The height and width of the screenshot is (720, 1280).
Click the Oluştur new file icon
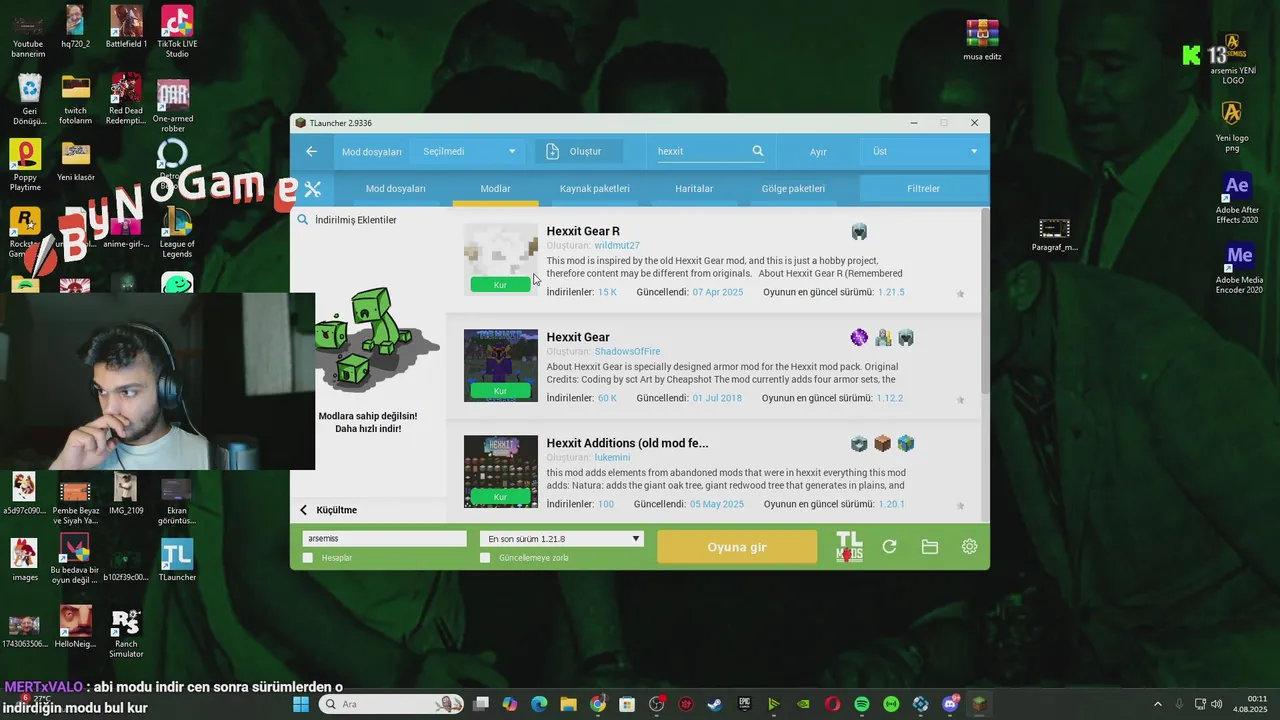click(x=552, y=151)
